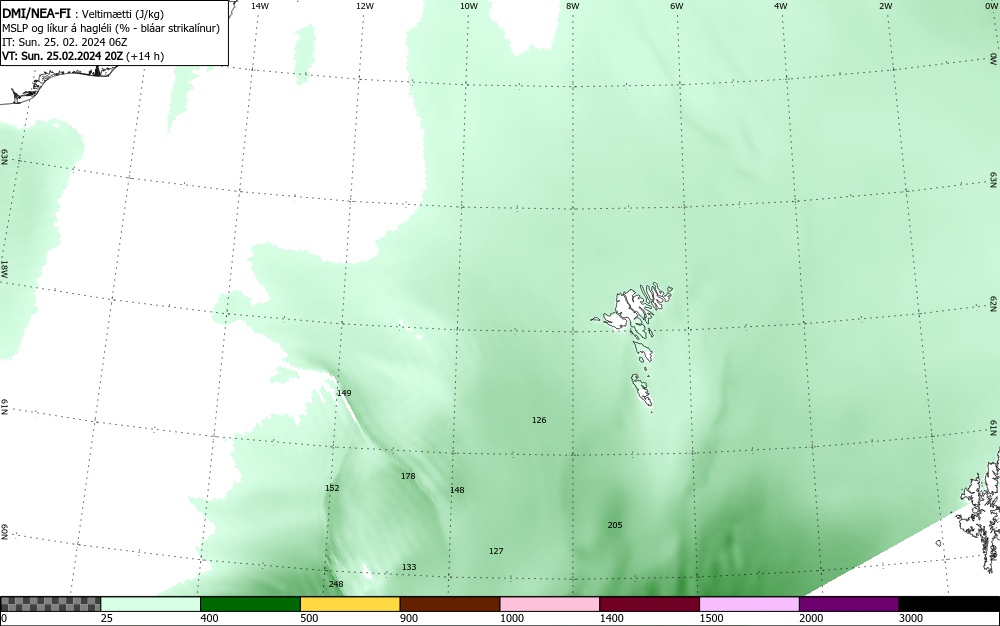Viewport: 1000px width, 626px height.
Task: Click the map value 149
Action: click(344, 393)
